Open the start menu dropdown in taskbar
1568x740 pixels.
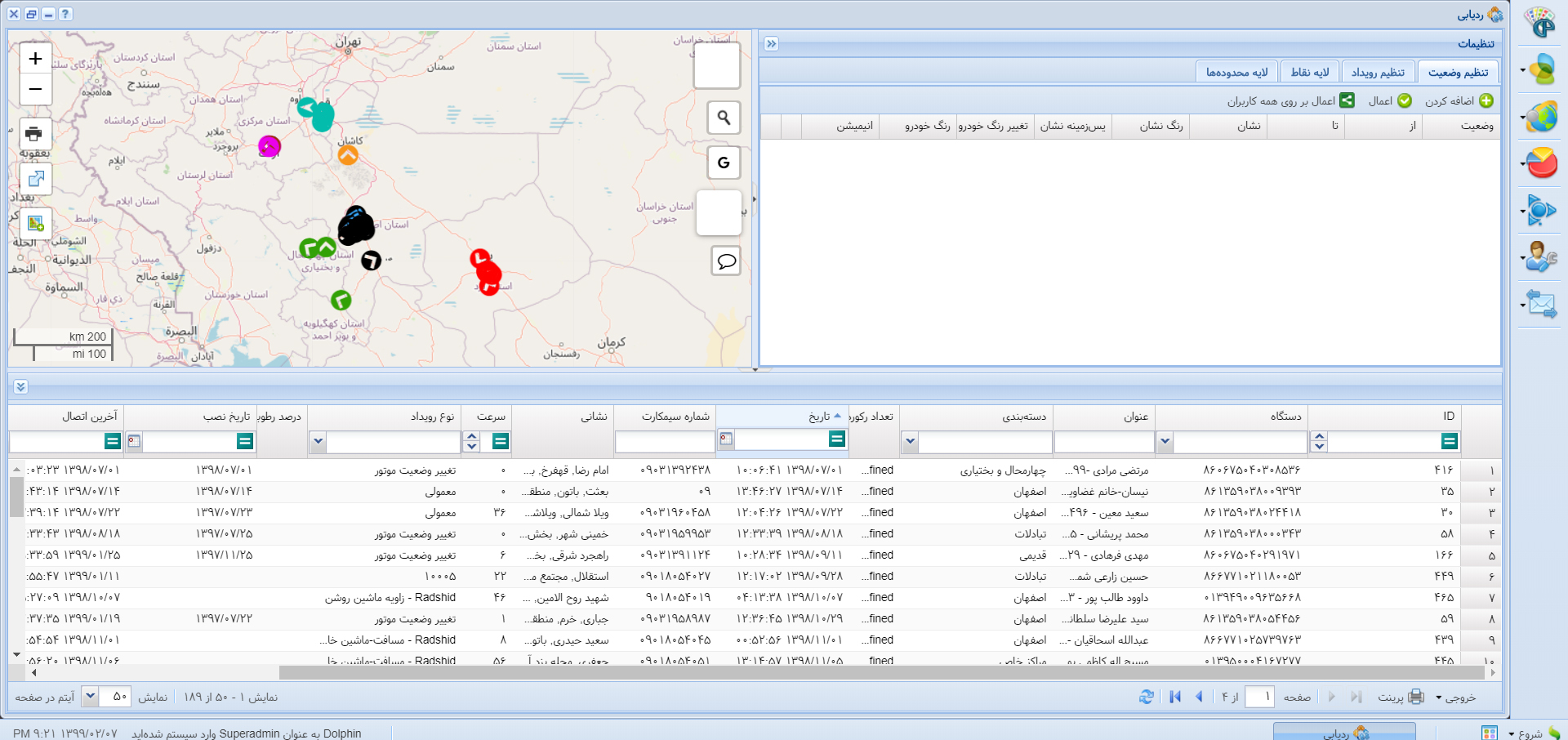point(1526,733)
